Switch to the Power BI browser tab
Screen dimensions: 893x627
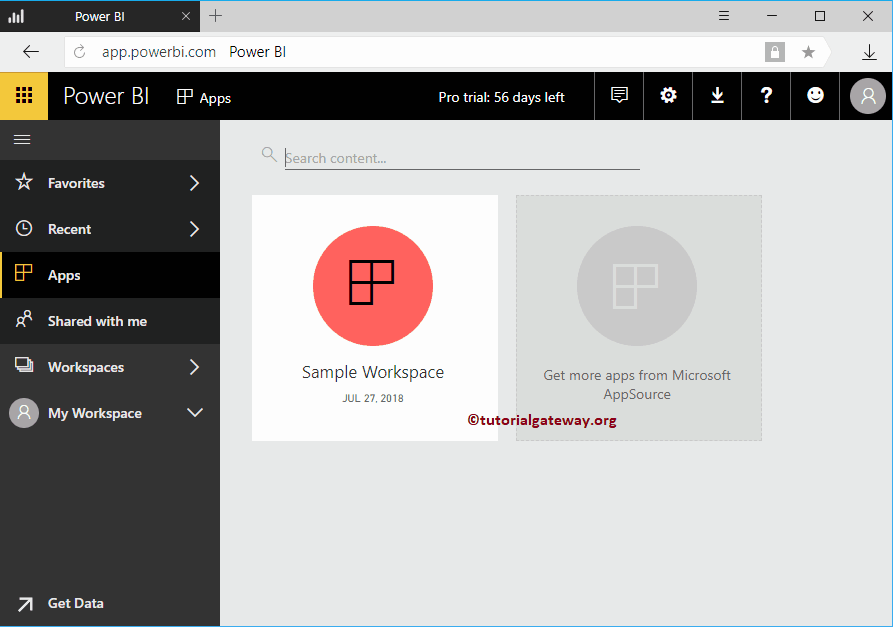coord(100,16)
